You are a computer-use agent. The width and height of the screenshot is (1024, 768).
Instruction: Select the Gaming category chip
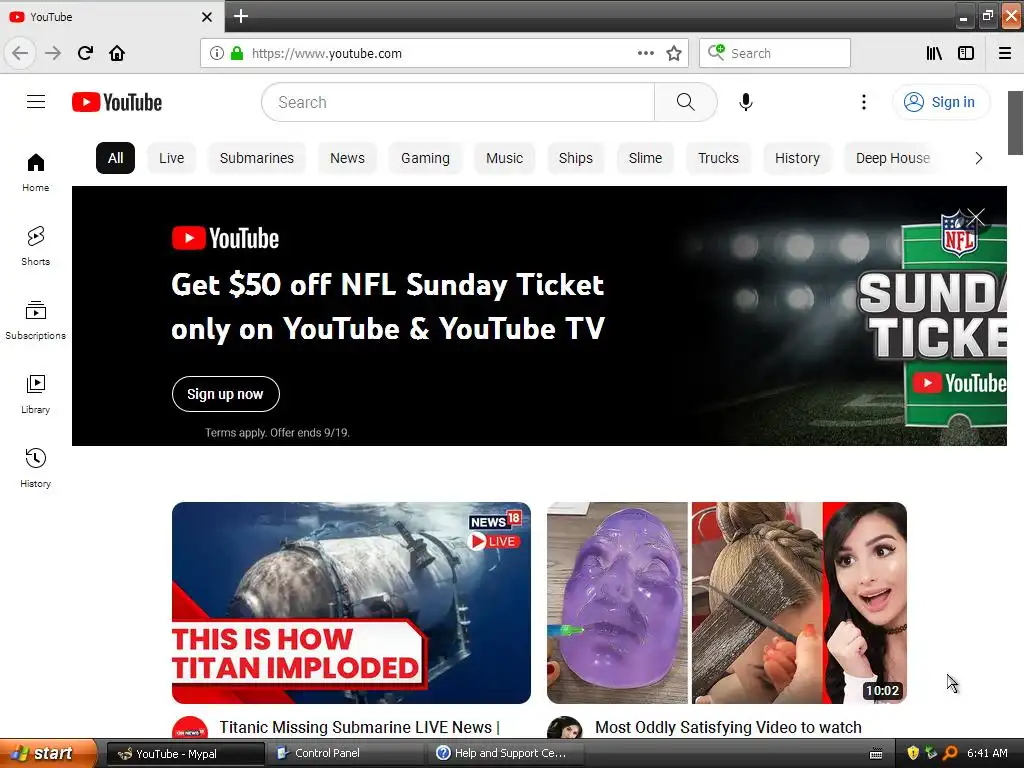pos(425,158)
